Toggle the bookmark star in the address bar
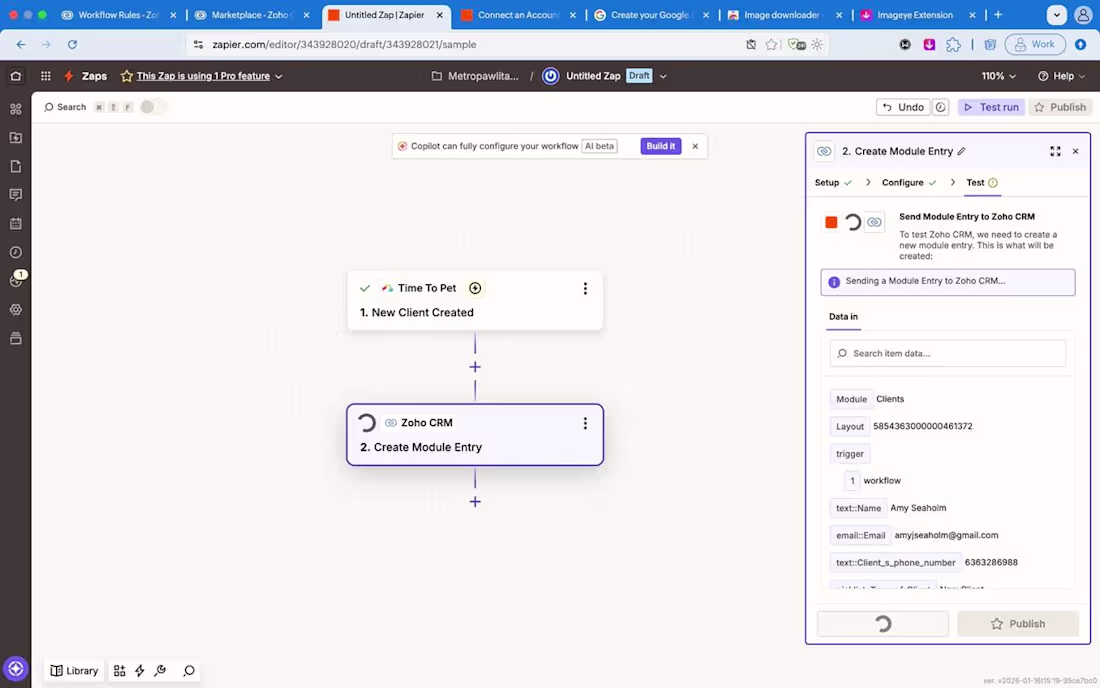 click(770, 44)
